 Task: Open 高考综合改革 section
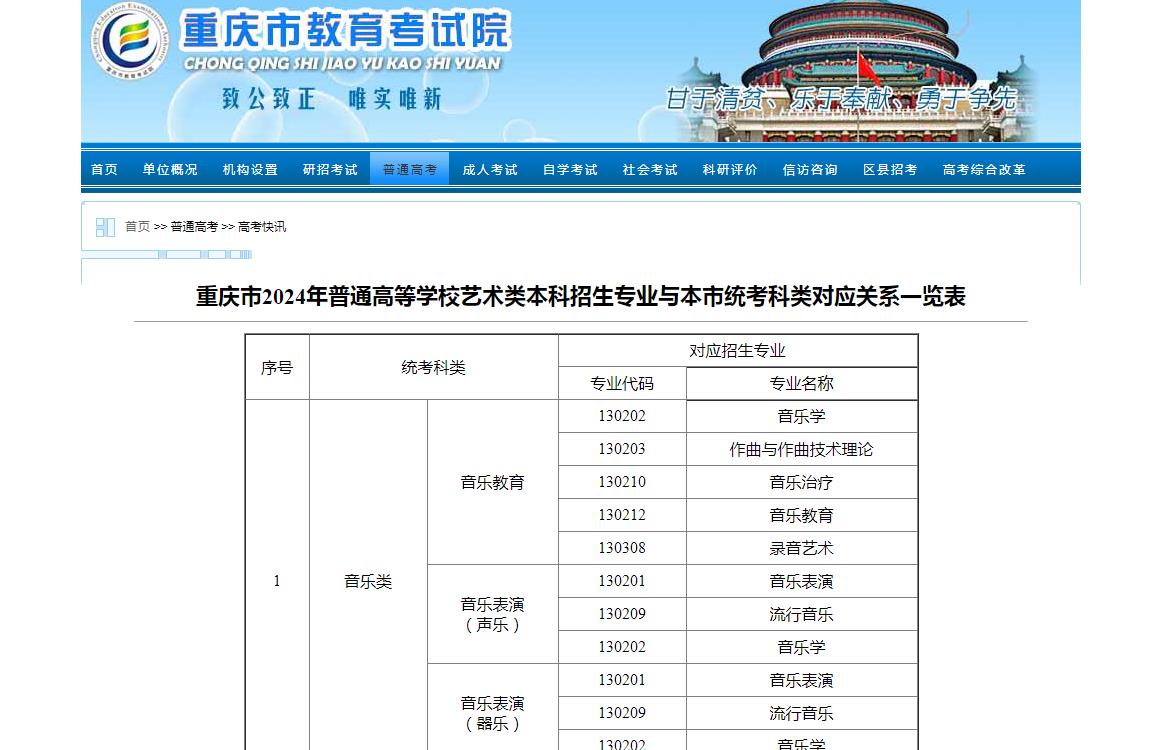coord(984,169)
